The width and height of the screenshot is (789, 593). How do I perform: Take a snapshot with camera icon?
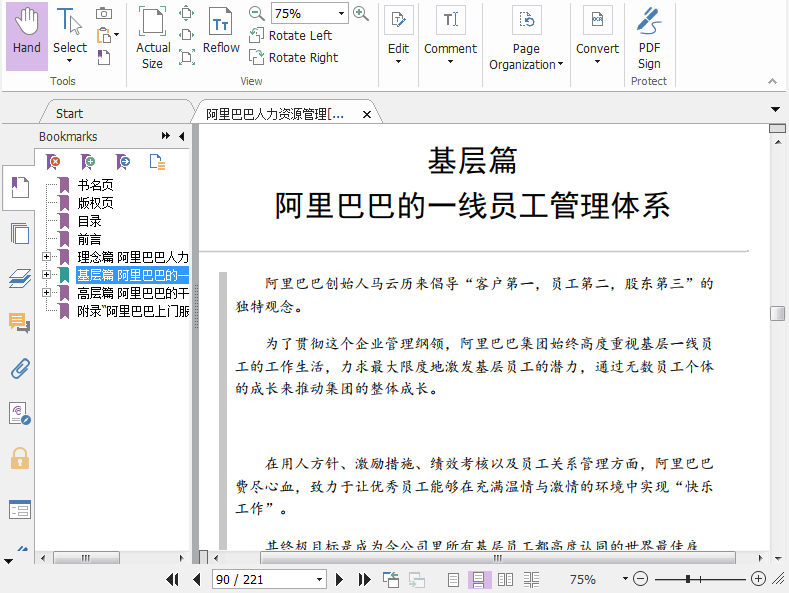point(104,13)
